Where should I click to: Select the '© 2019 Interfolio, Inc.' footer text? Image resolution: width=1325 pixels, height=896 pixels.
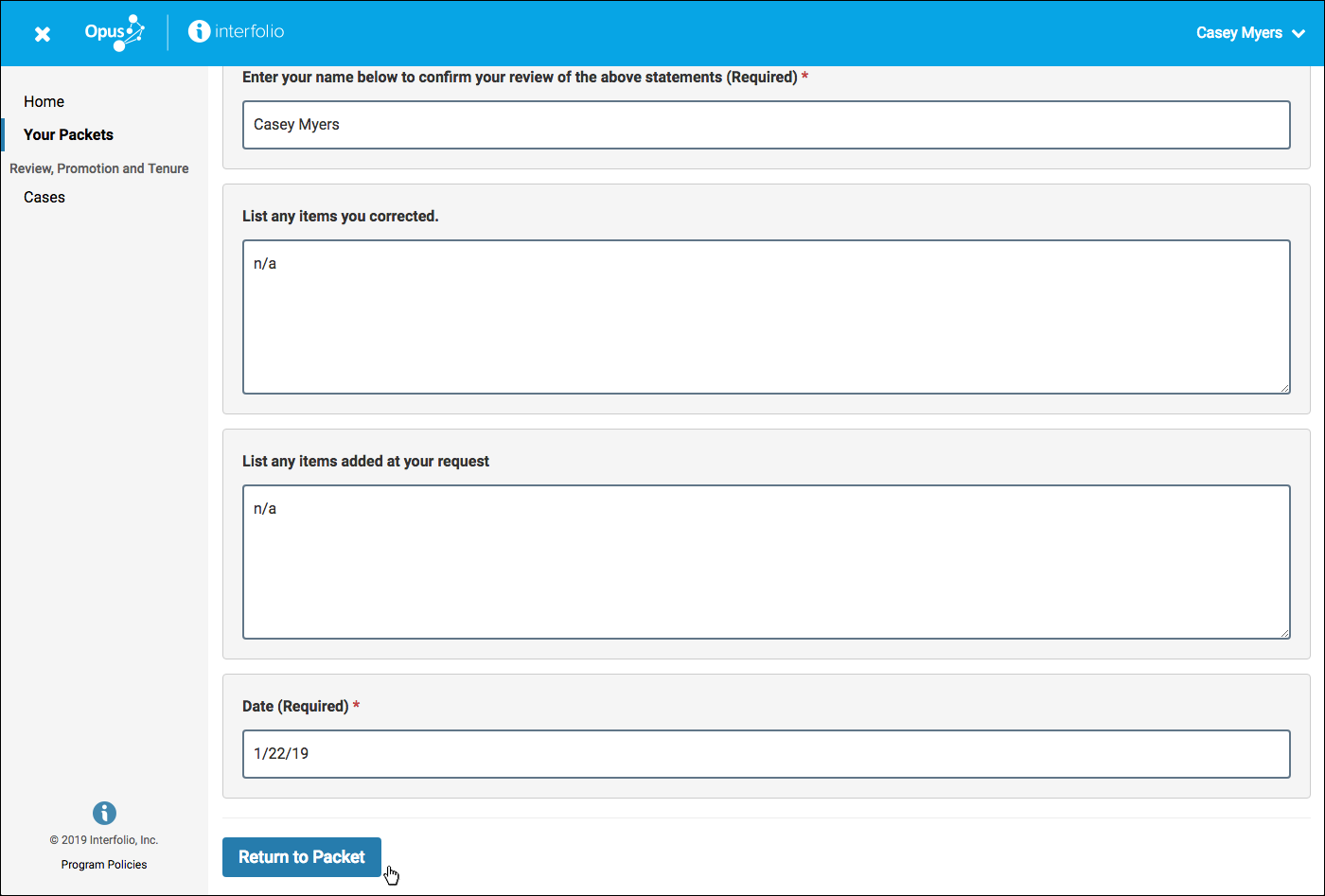click(104, 840)
